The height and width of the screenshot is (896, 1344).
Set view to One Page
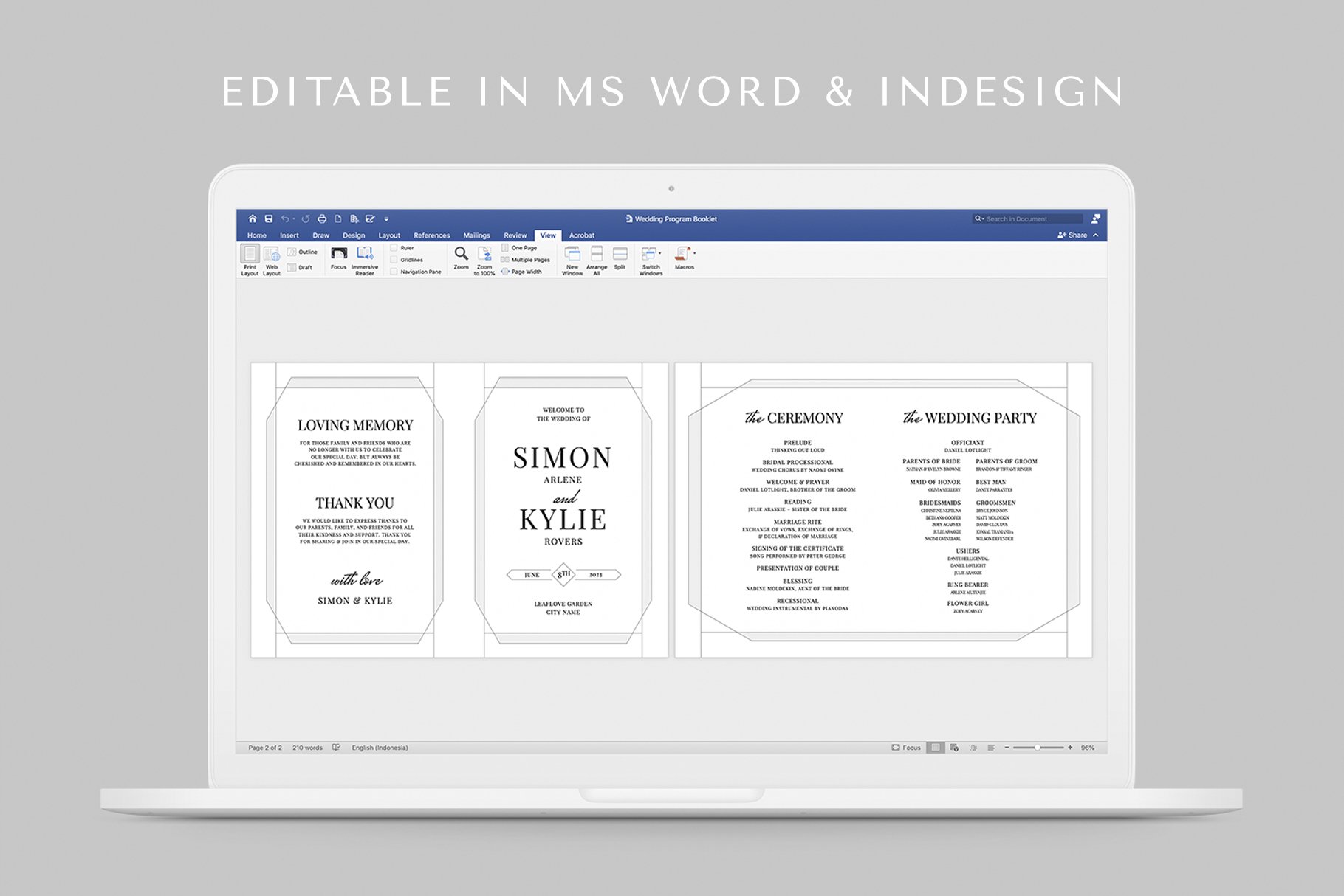(x=519, y=248)
